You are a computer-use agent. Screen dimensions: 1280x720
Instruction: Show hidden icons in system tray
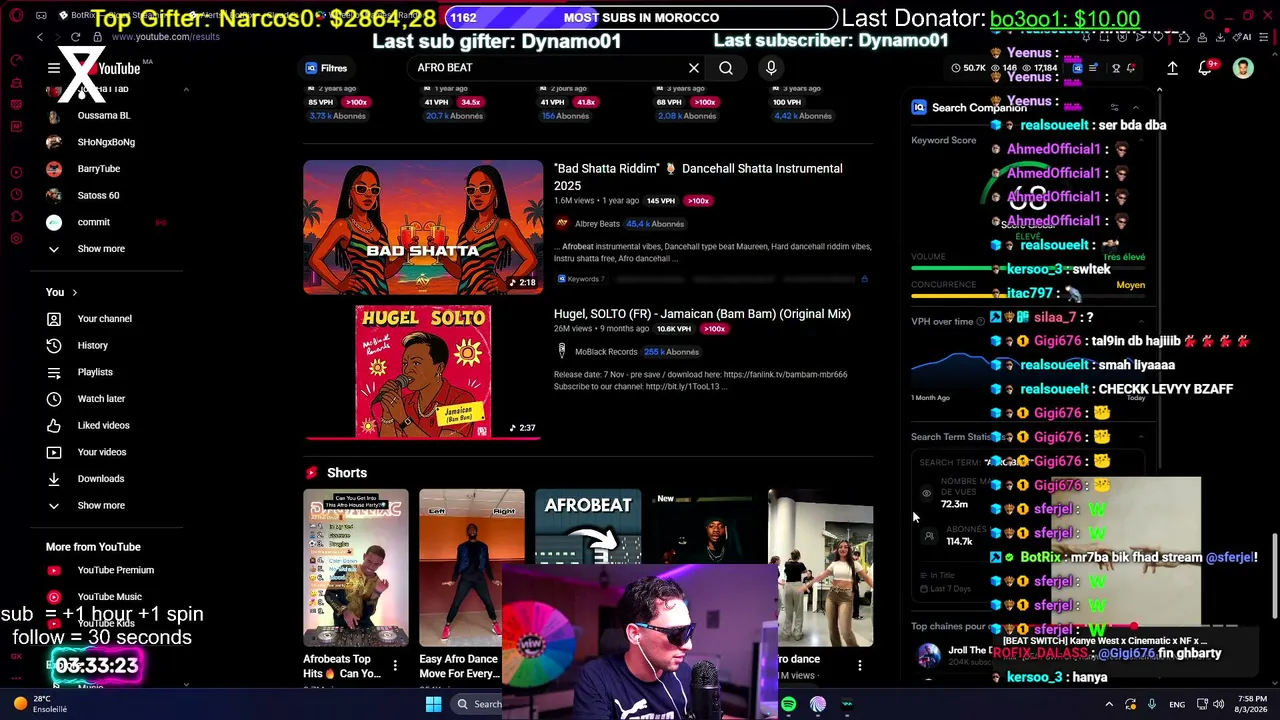click(x=1108, y=704)
